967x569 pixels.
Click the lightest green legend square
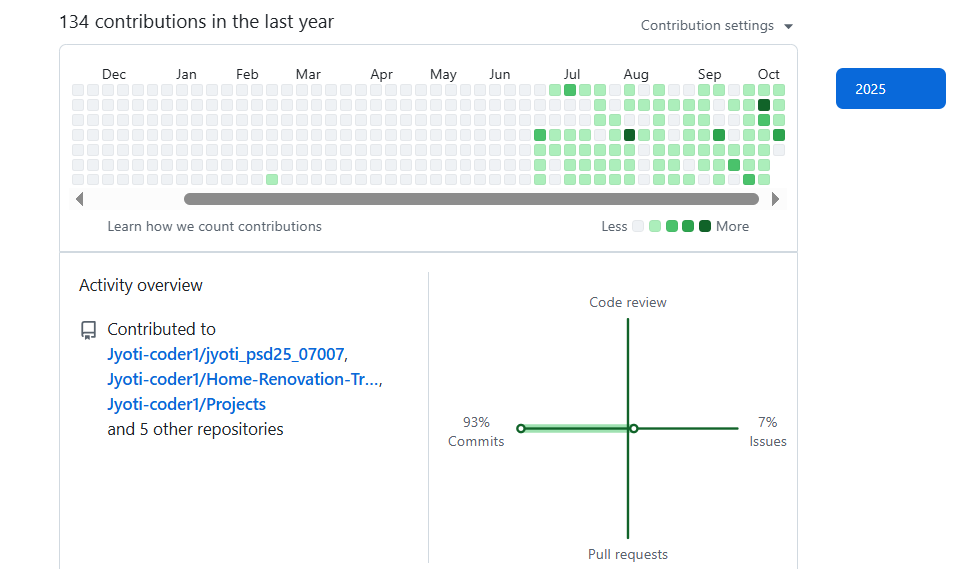(x=655, y=226)
